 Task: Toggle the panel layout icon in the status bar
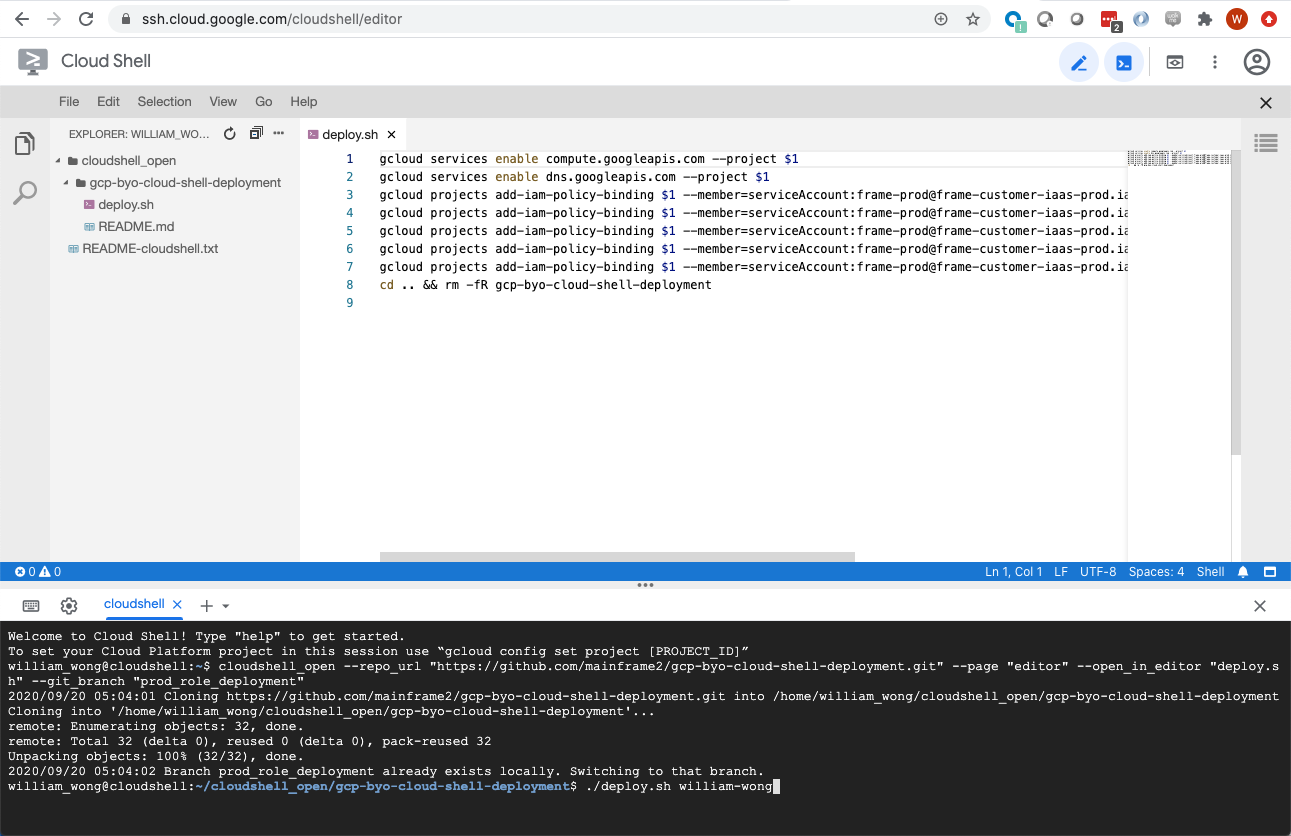coord(1269,571)
